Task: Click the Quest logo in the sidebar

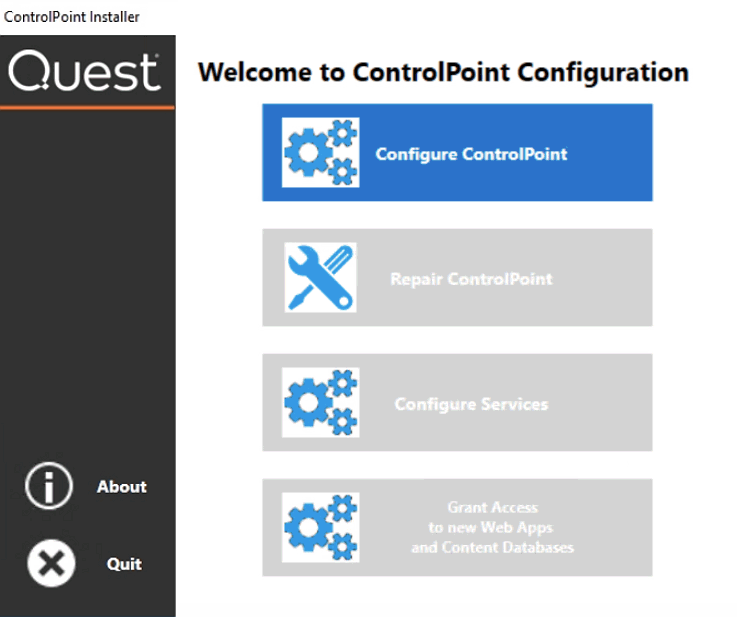Action: (x=84, y=73)
